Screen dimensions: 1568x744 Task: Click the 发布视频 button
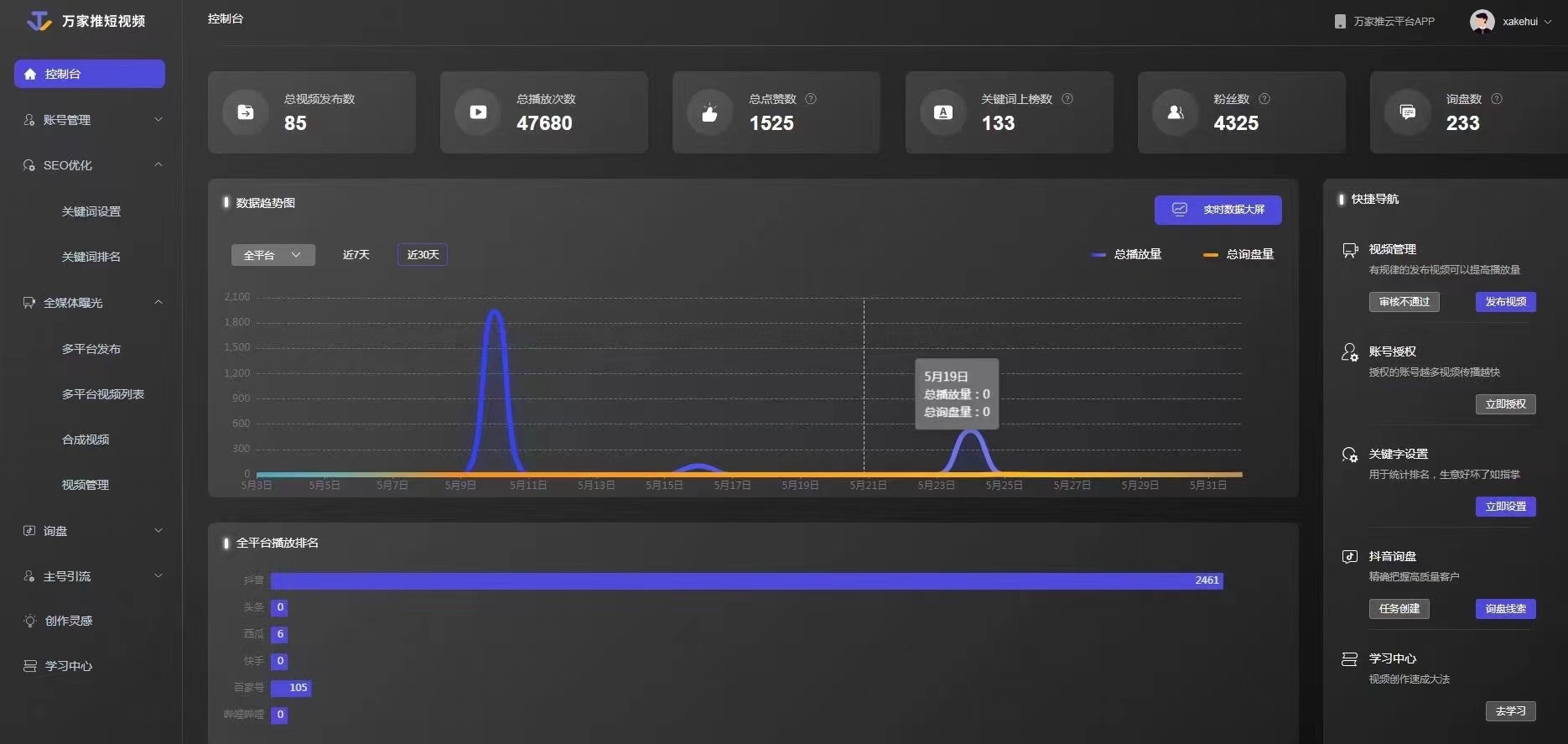[x=1505, y=302]
